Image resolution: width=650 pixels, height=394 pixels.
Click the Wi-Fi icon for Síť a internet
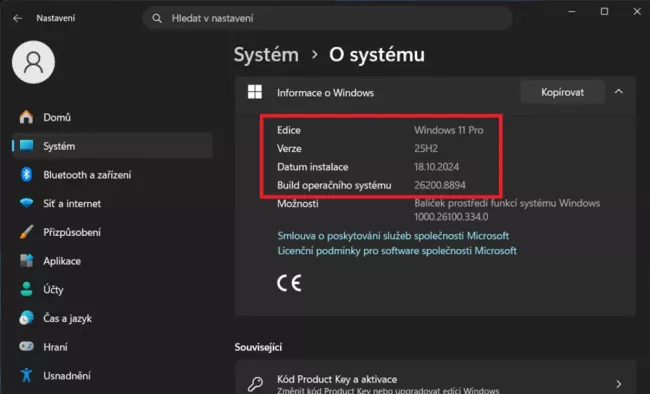27,203
